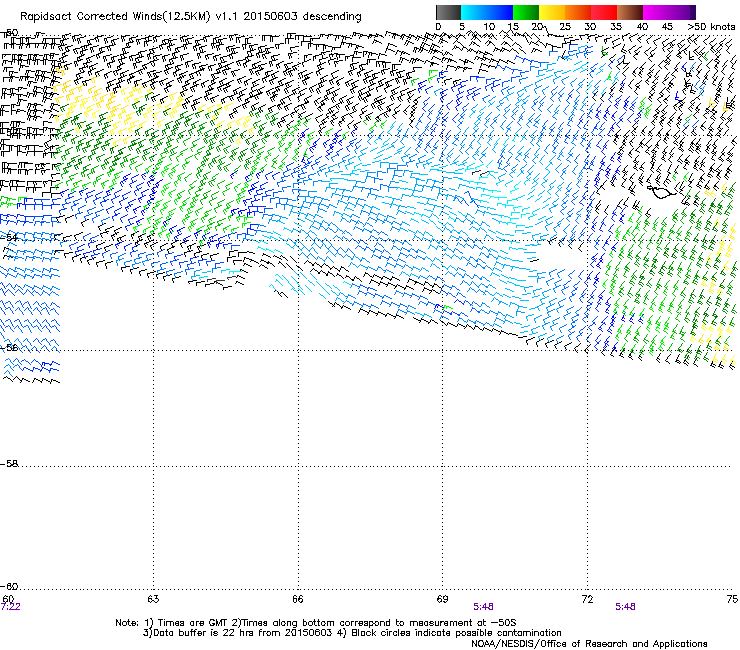
Task: Click the 5:48 time stamp near longitude 69
Action: (483, 607)
